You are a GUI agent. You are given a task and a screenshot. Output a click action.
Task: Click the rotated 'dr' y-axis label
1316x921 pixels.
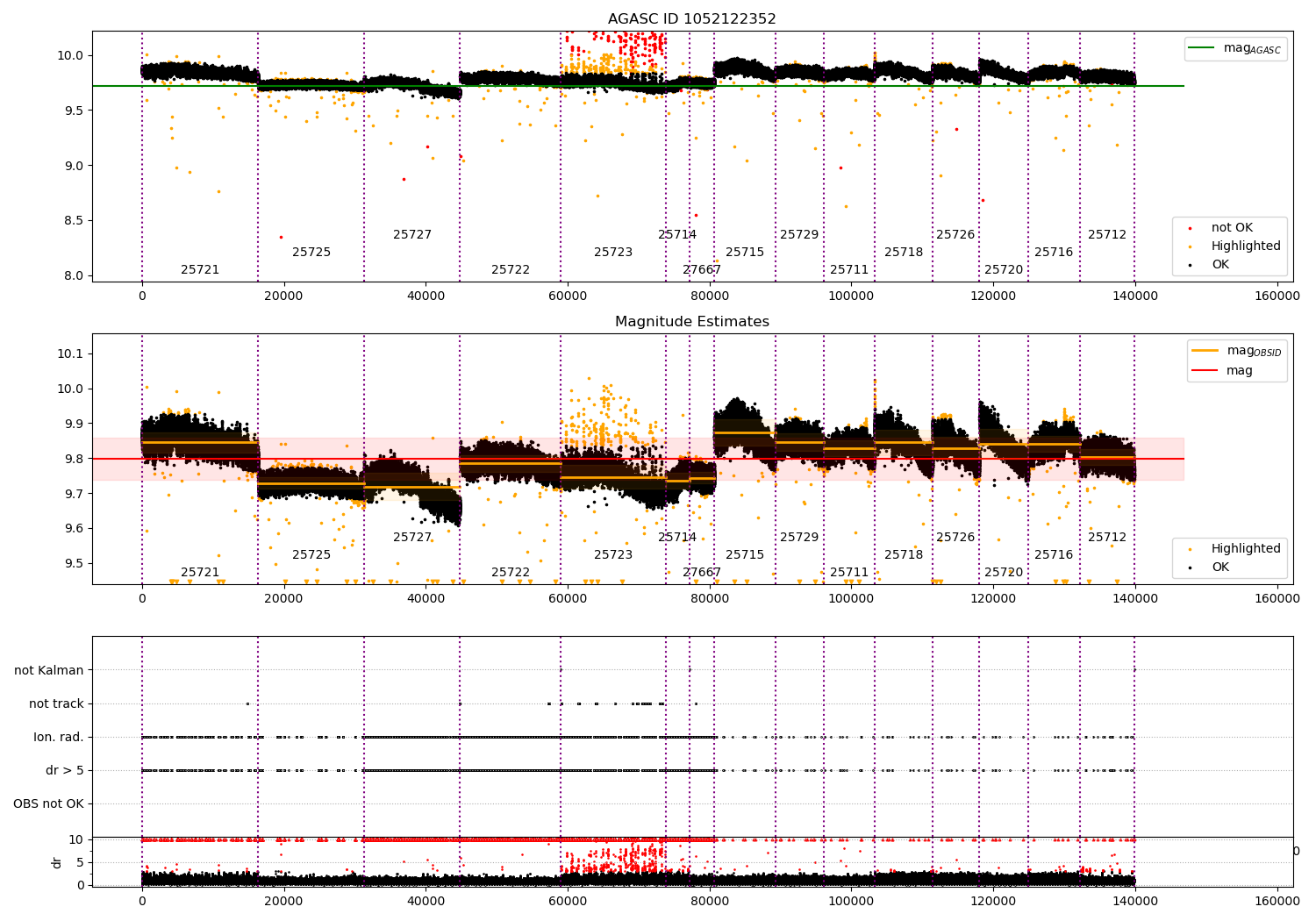click(x=57, y=862)
